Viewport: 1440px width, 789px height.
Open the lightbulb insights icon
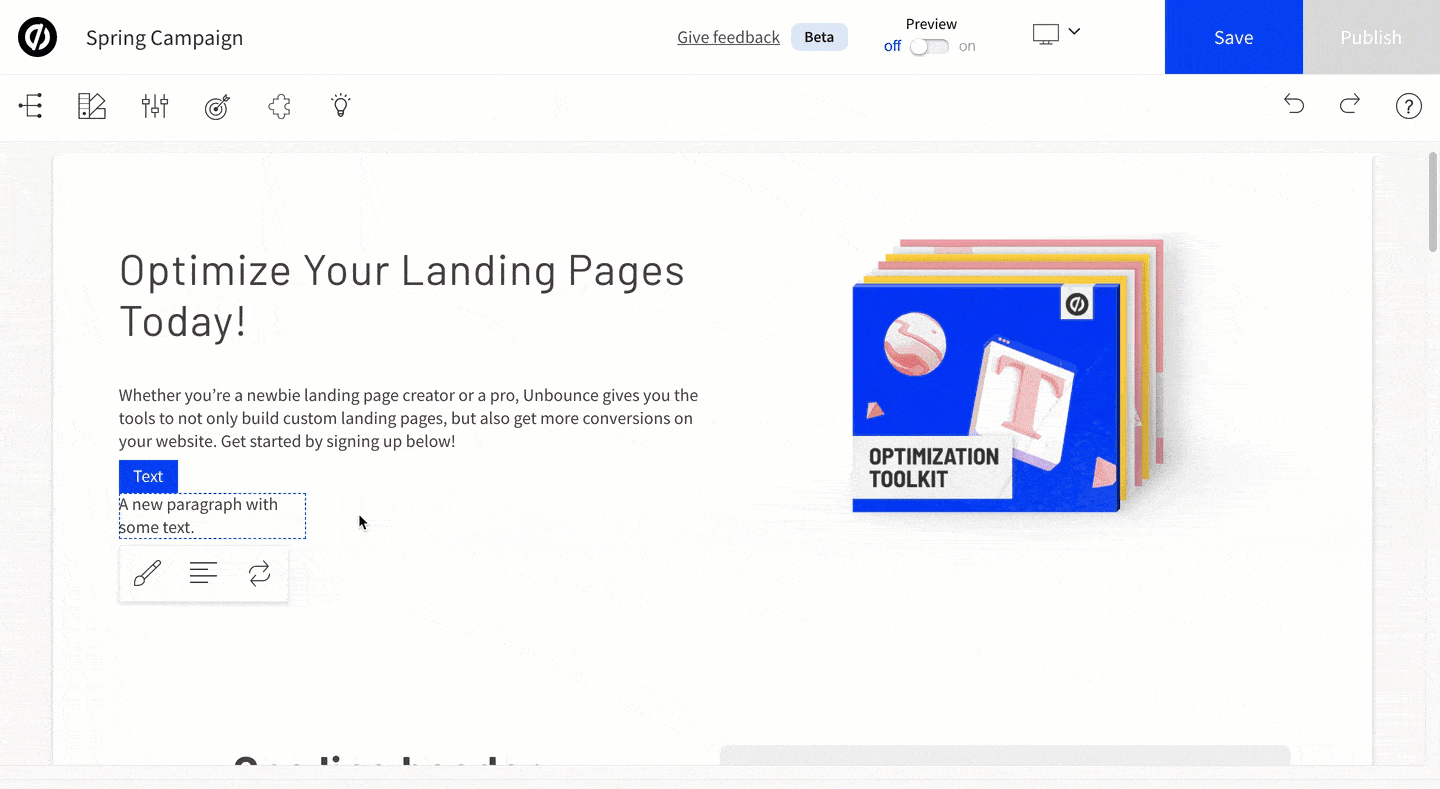(x=341, y=106)
